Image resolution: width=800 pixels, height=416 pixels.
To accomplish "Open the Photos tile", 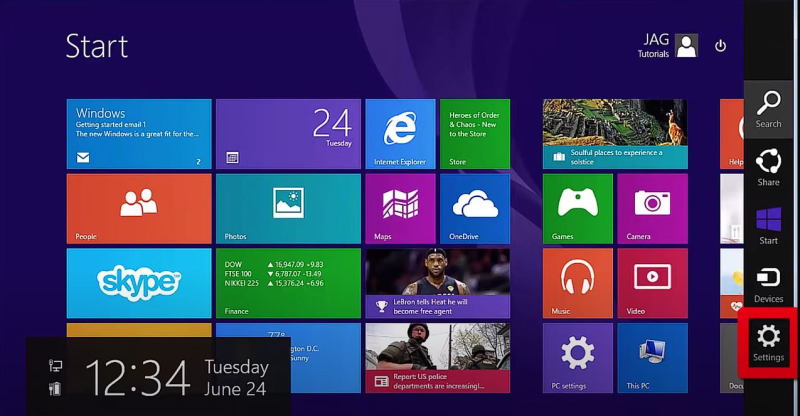I will tap(288, 209).
